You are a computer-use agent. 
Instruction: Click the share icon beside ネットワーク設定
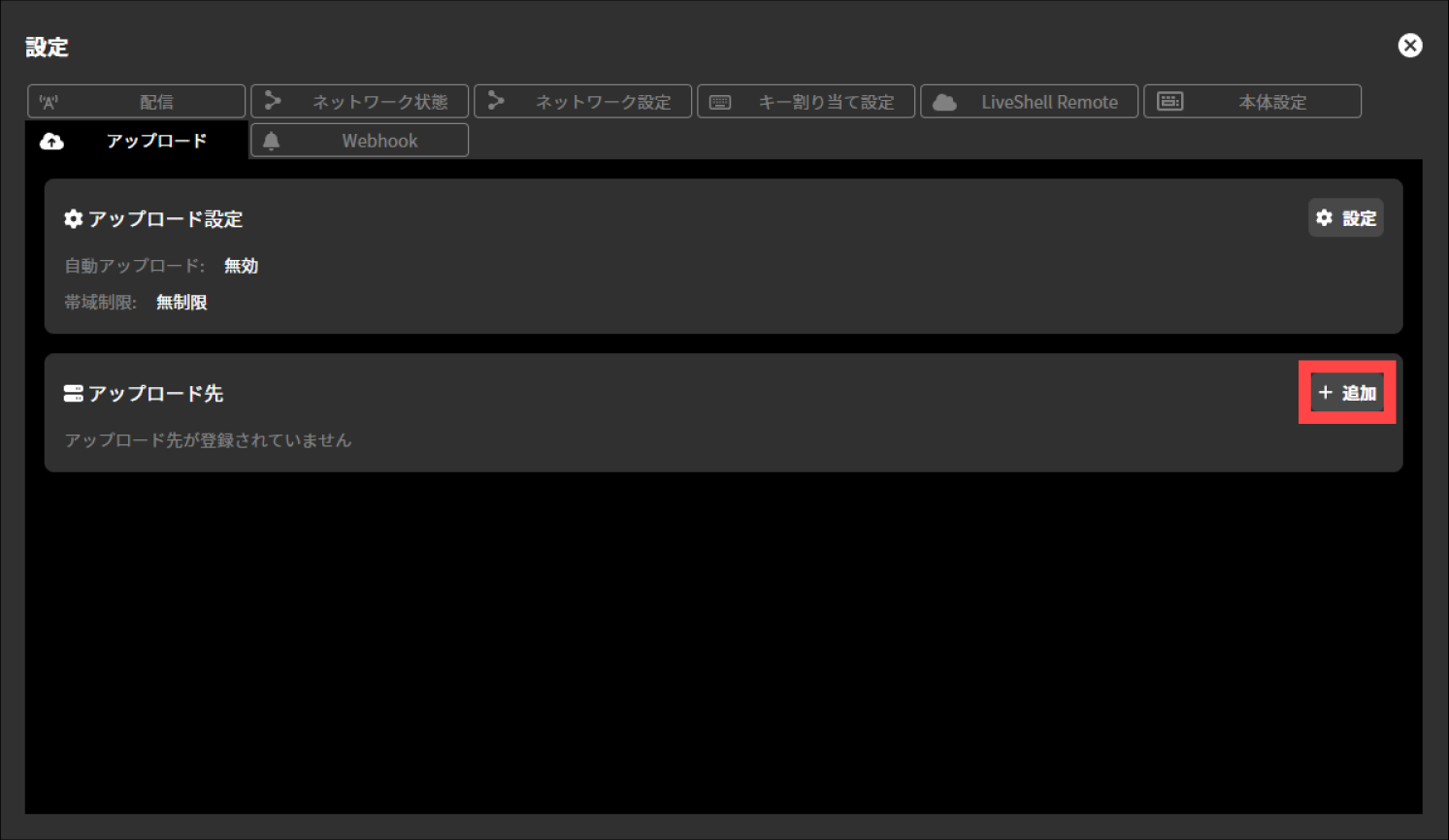pyautogui.click(x=496, y=101)
